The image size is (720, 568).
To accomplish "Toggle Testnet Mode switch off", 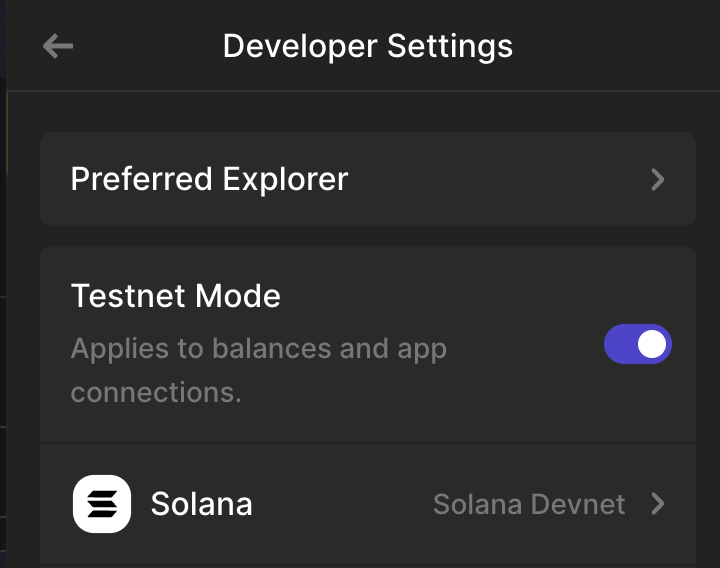I will click(638, 344).
